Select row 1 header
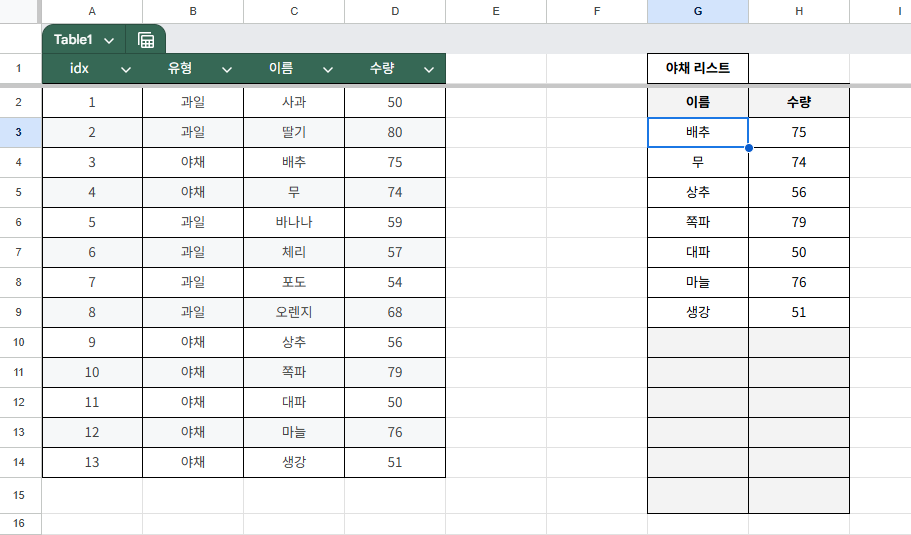Viewport: 911px width, 535px height. [19, 69]
